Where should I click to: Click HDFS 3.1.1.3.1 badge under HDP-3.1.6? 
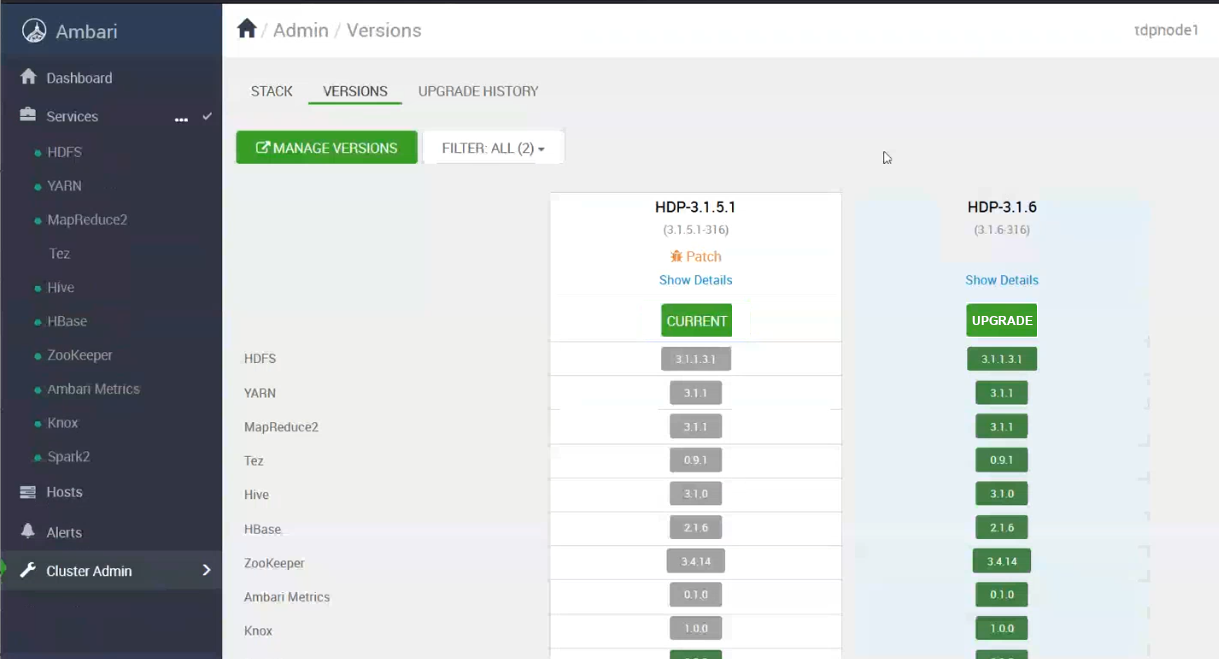(1002, 359)
